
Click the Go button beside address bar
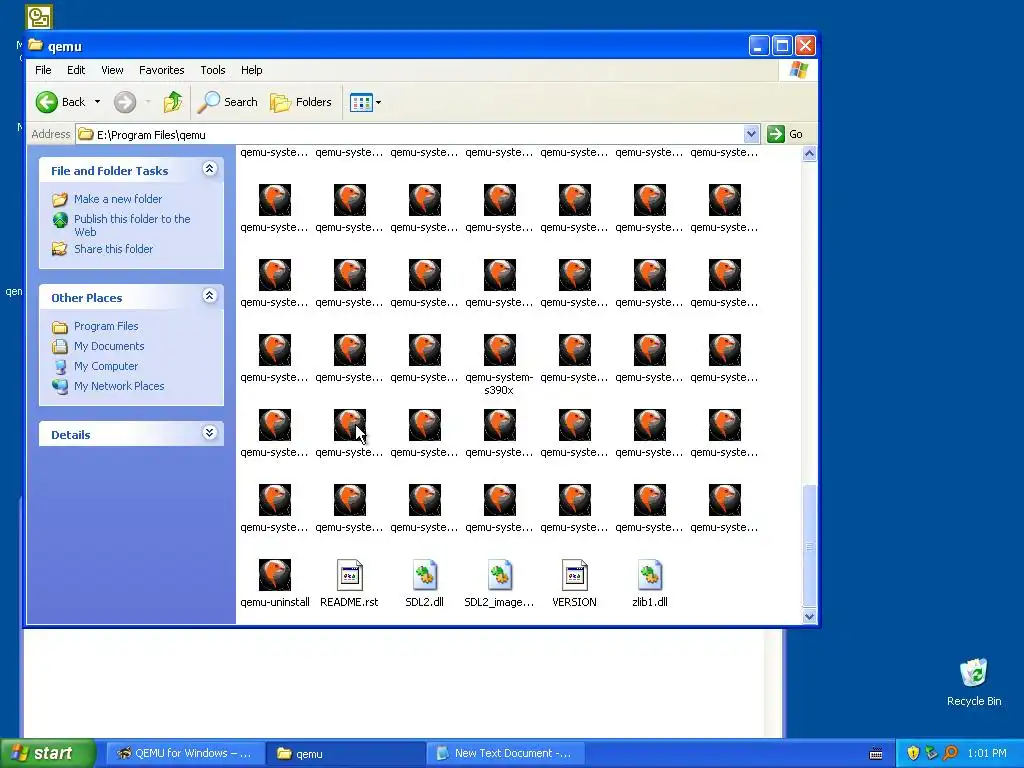pos(786,134)
